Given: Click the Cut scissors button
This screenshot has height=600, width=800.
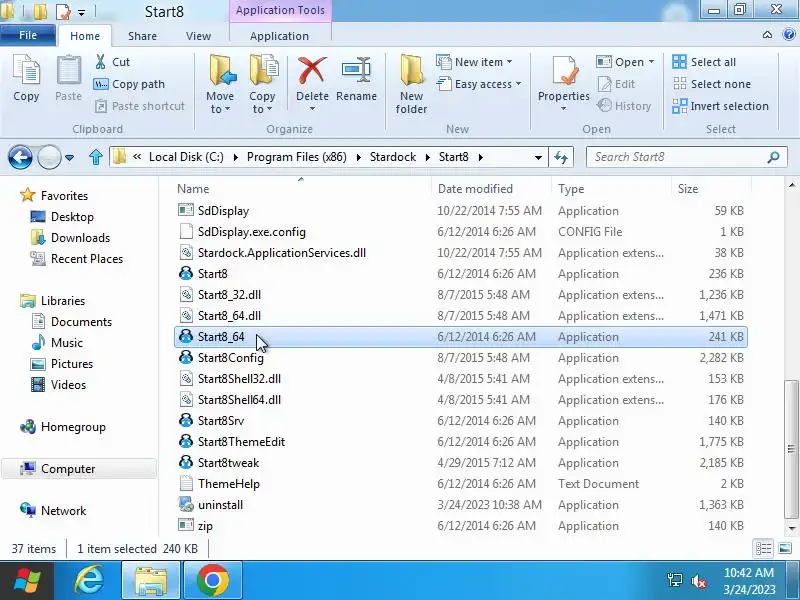Looking at the screenshot, I should [112, 62].
